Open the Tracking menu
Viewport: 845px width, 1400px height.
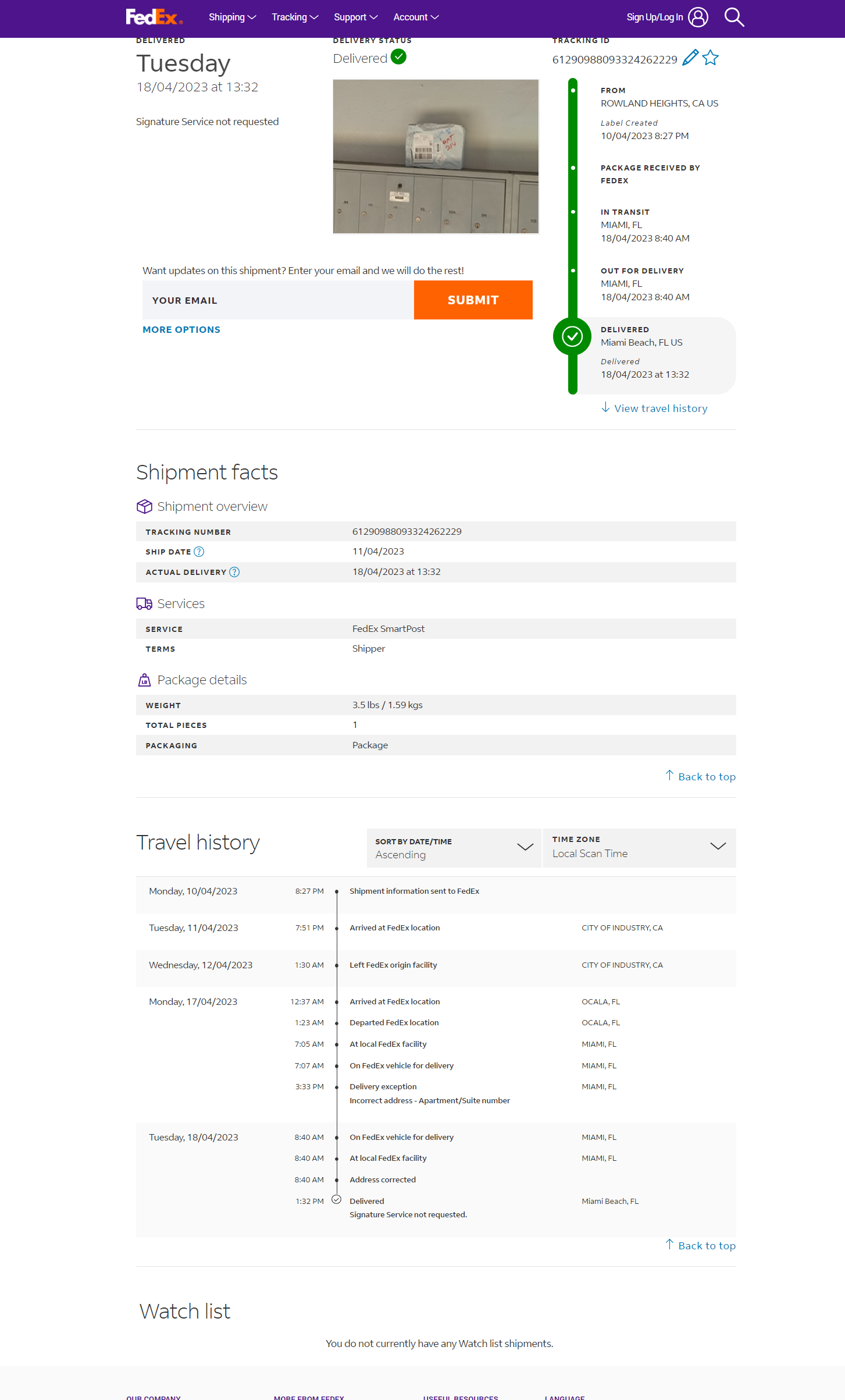click(295, 17)
